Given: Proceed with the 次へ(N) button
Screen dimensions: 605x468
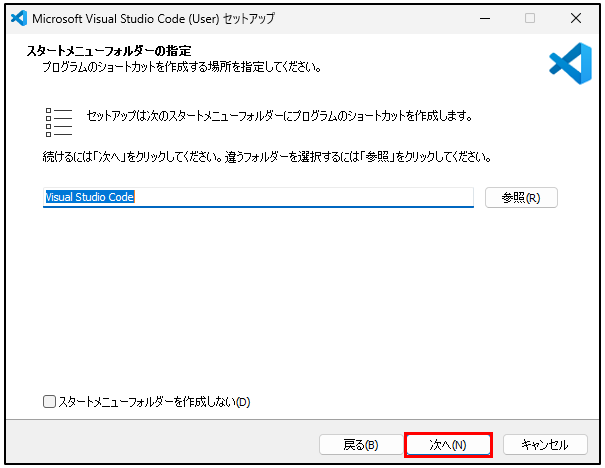Looking at the screenshot, I should (x=448, y=444).
